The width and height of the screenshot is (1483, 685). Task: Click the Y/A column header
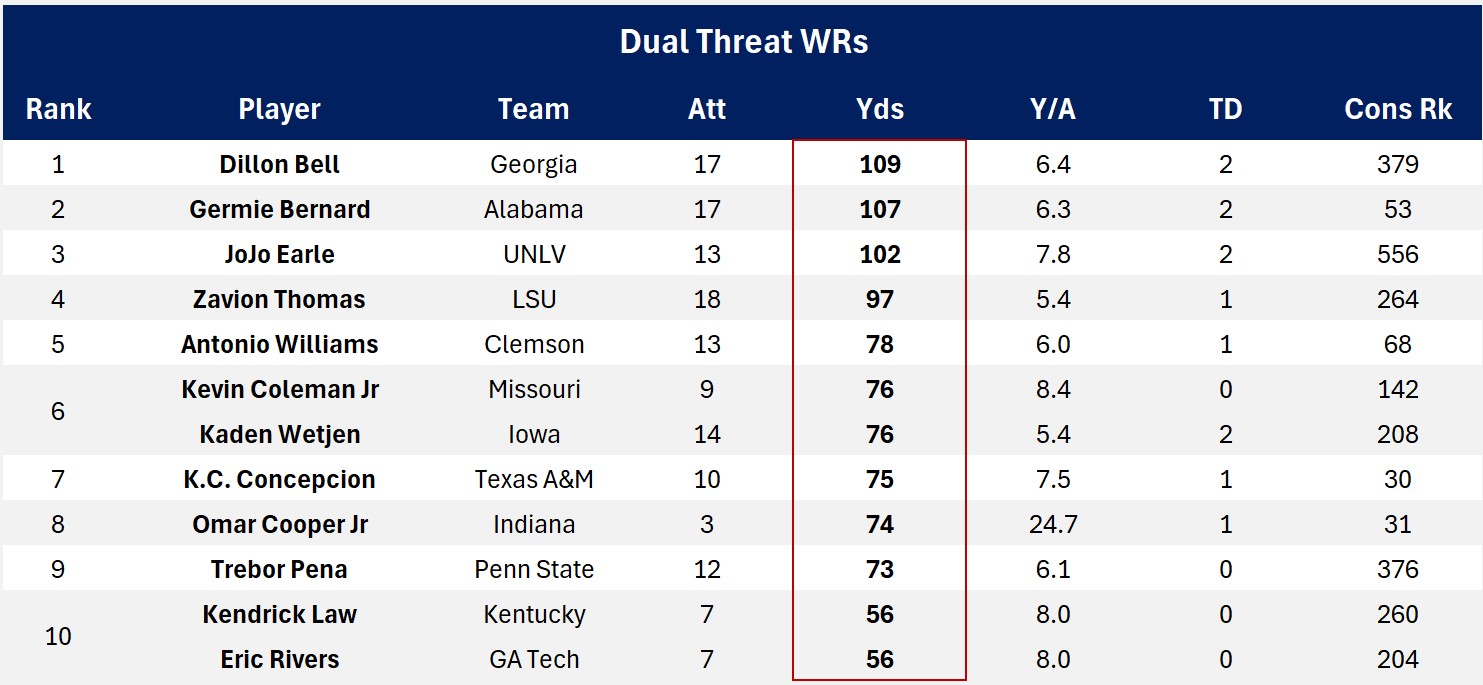point(1053,109)
